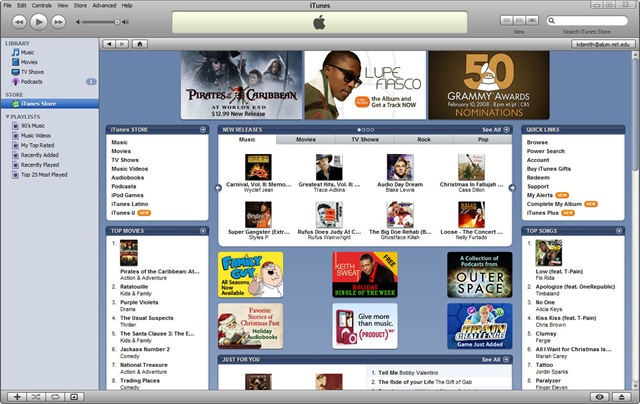Viewport: 640px width, 404px height.
Task: Open the Grammy Awards Nominations banner
Action: 489,85
